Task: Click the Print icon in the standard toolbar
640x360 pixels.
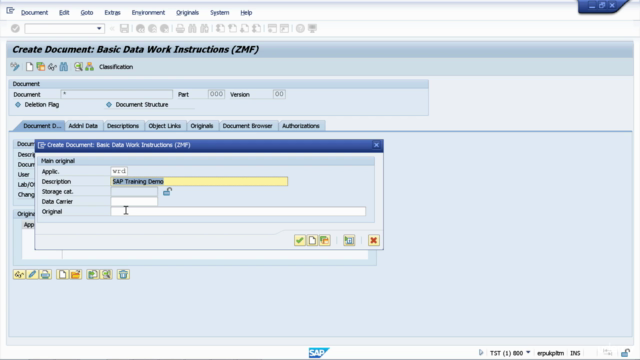Action: 180,29
